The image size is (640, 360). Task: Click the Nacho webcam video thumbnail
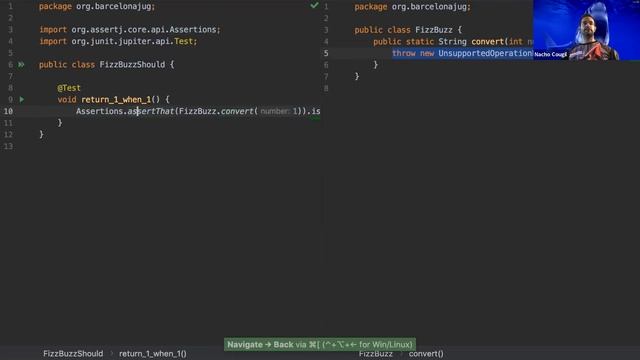(586, 30)
